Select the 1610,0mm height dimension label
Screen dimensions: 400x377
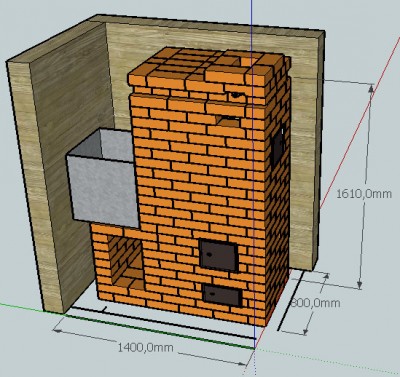click(x=364, y=194)
